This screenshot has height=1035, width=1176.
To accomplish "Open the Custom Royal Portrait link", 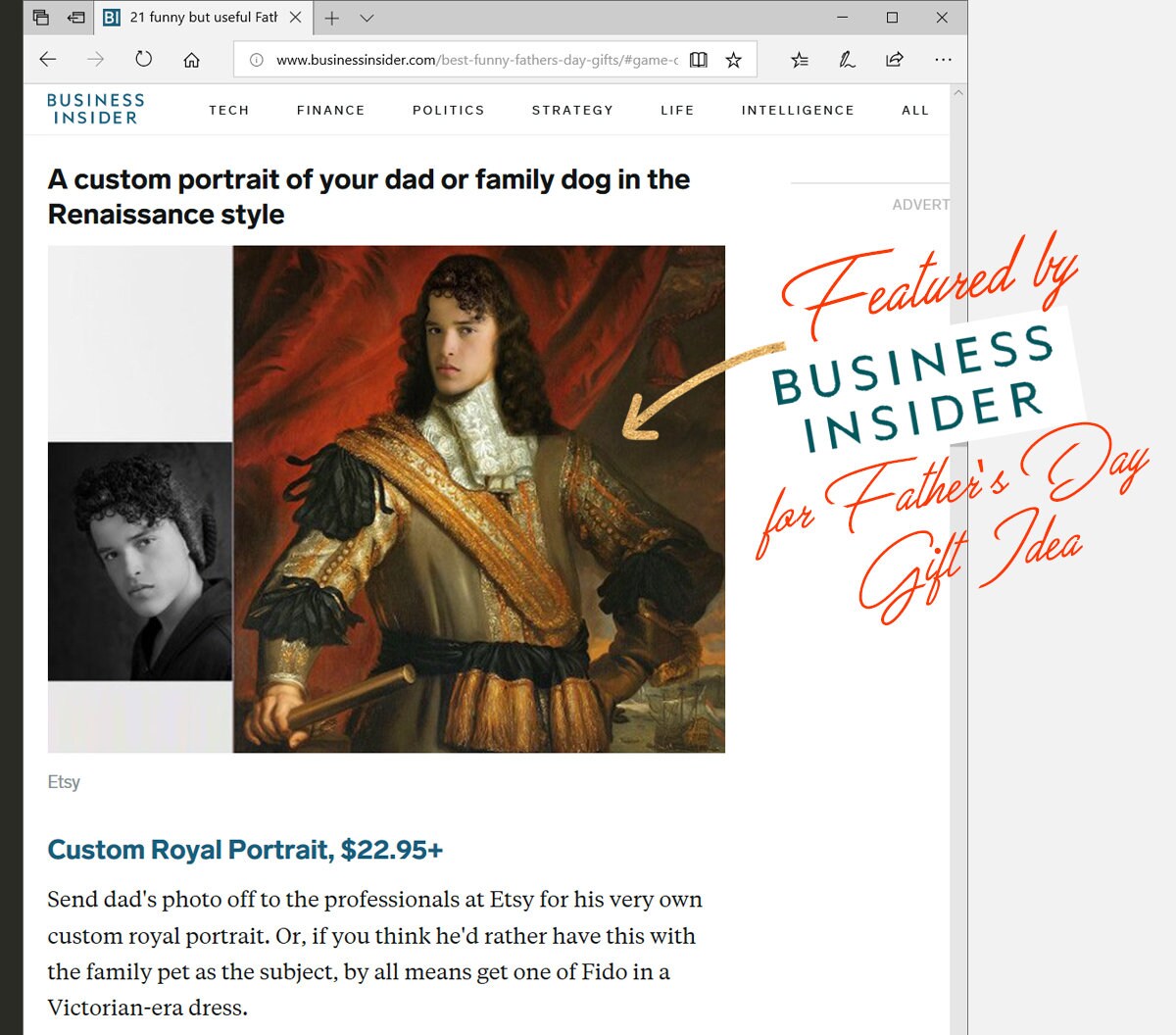I will (245, 850).
